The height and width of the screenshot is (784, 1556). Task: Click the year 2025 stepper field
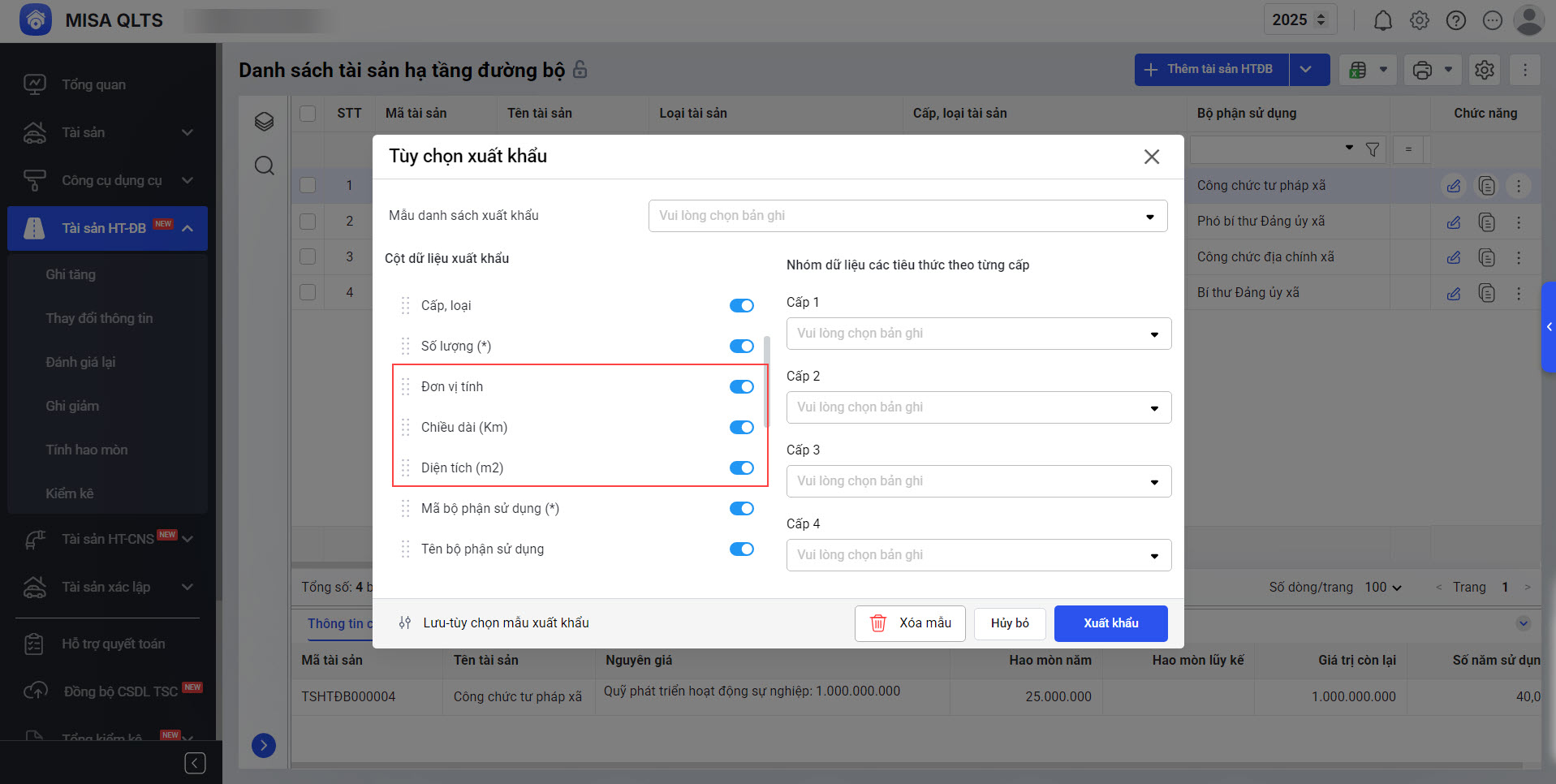pos(1299,20)
